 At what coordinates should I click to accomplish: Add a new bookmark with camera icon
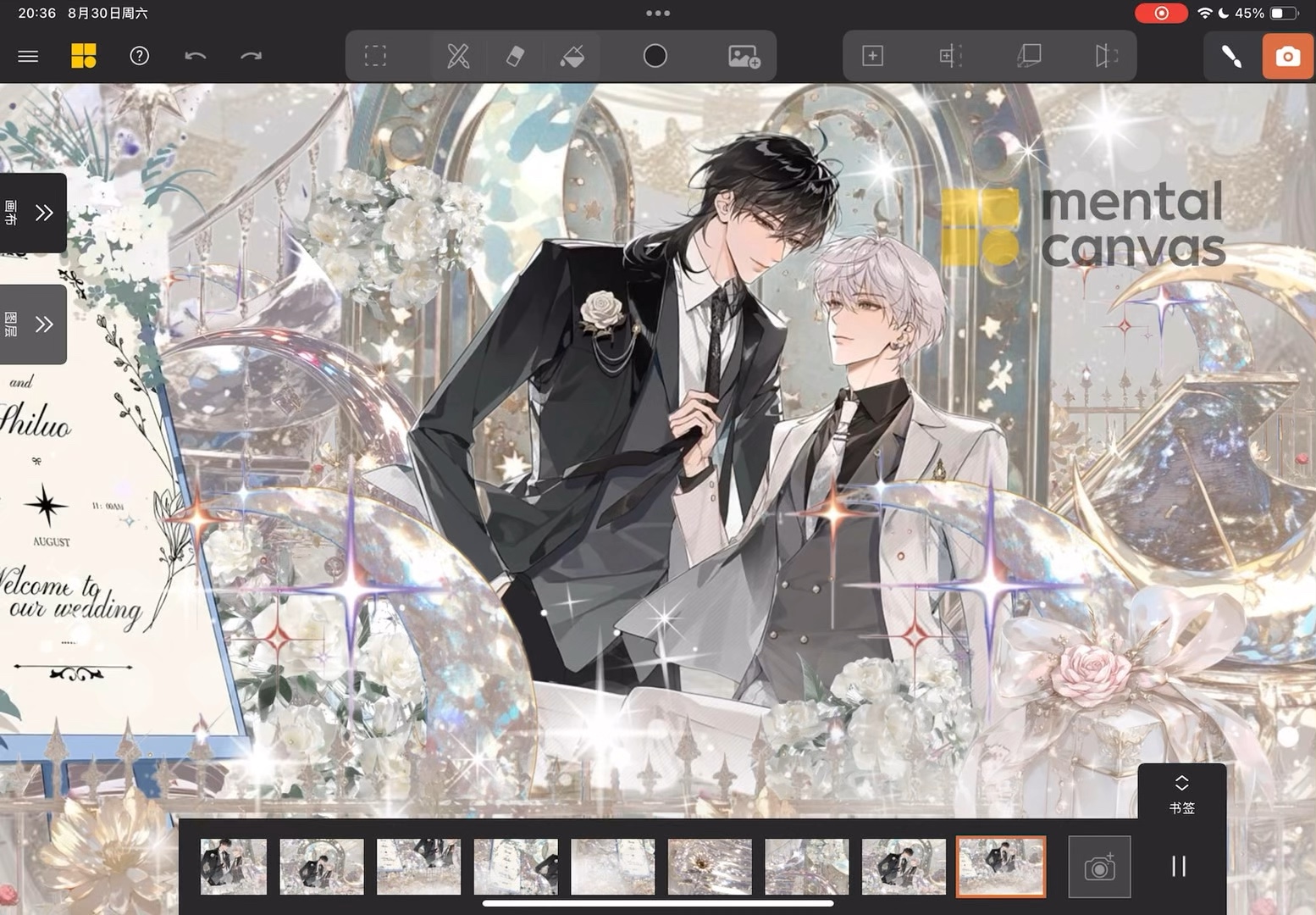click(x=1099, y=867)
